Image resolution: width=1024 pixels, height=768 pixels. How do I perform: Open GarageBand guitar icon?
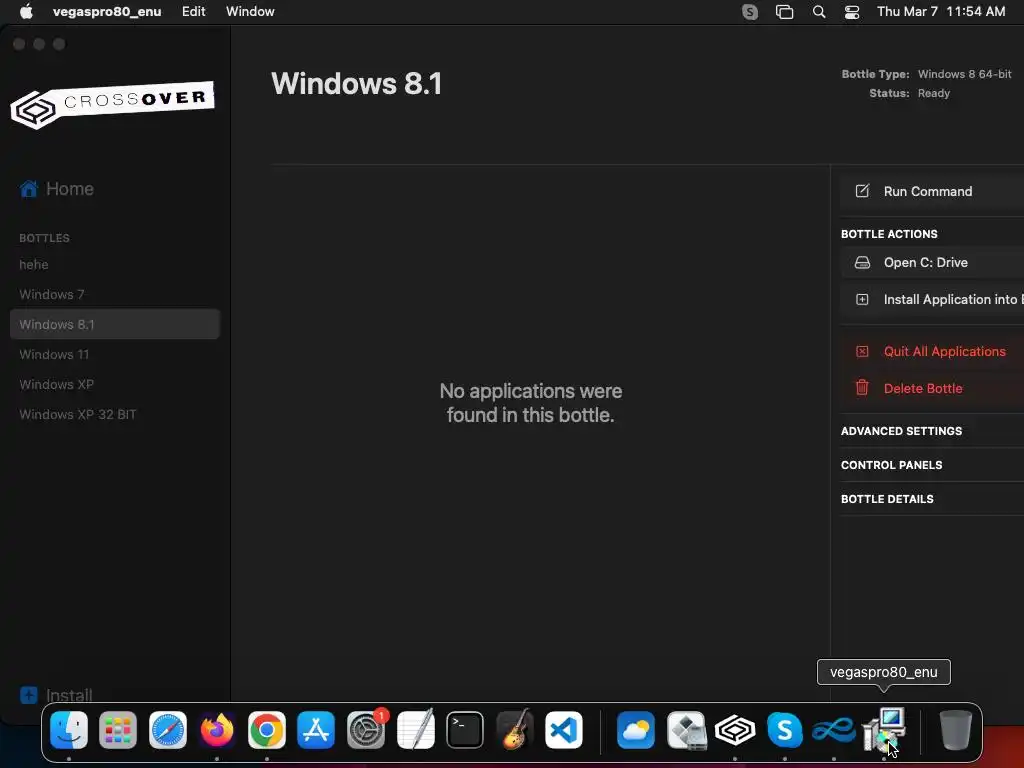514,729
